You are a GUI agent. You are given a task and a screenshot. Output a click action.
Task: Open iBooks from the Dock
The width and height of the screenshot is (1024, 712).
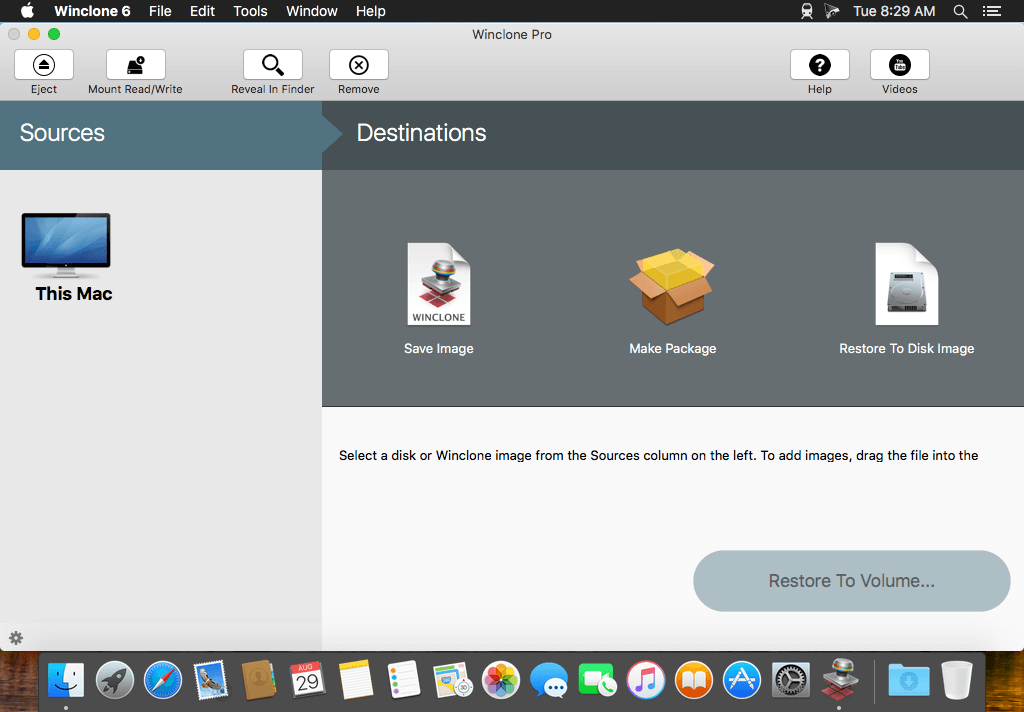694,680
